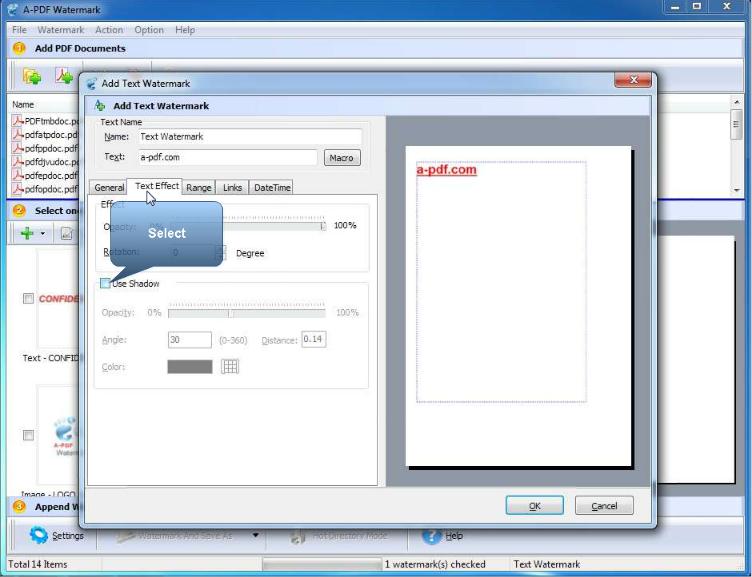Viewport: 752px width, 577px height.
Task: Open the File menu
Action: (19, 30)
